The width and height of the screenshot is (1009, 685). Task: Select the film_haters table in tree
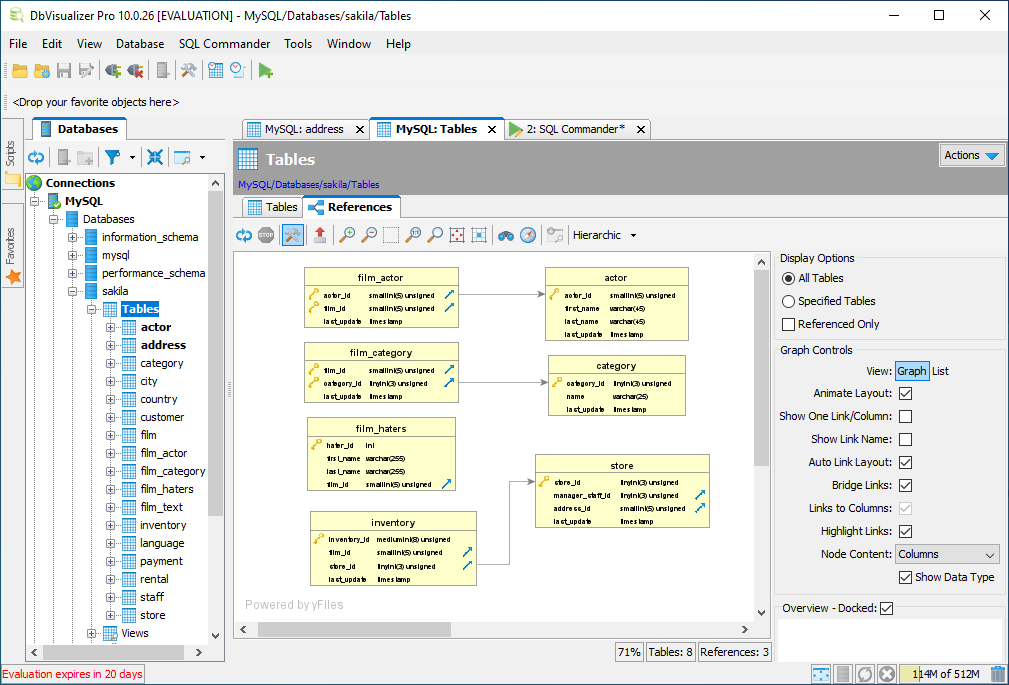tap(167, 489)
